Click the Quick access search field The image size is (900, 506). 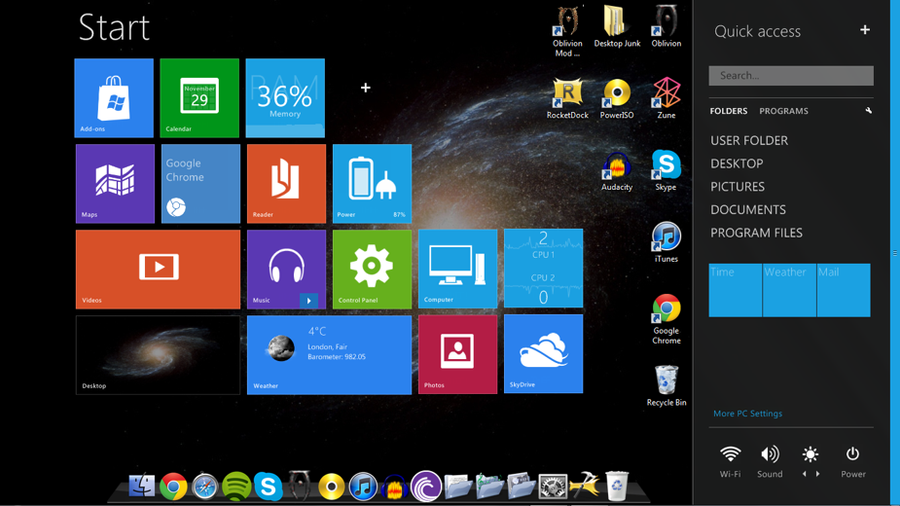click(790, 75)
